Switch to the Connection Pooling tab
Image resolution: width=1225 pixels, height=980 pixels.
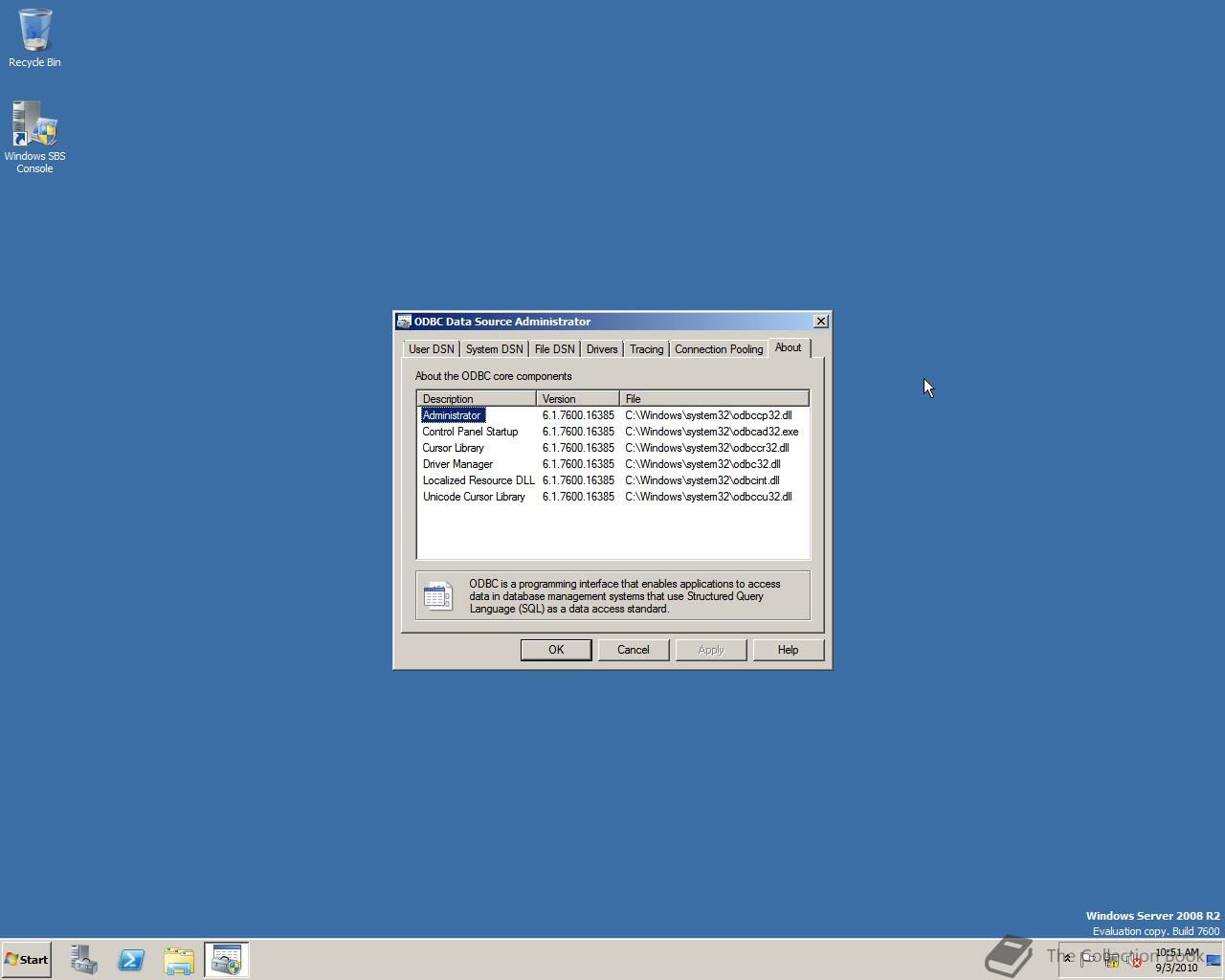pyautogui.click(x=719, y=349)
